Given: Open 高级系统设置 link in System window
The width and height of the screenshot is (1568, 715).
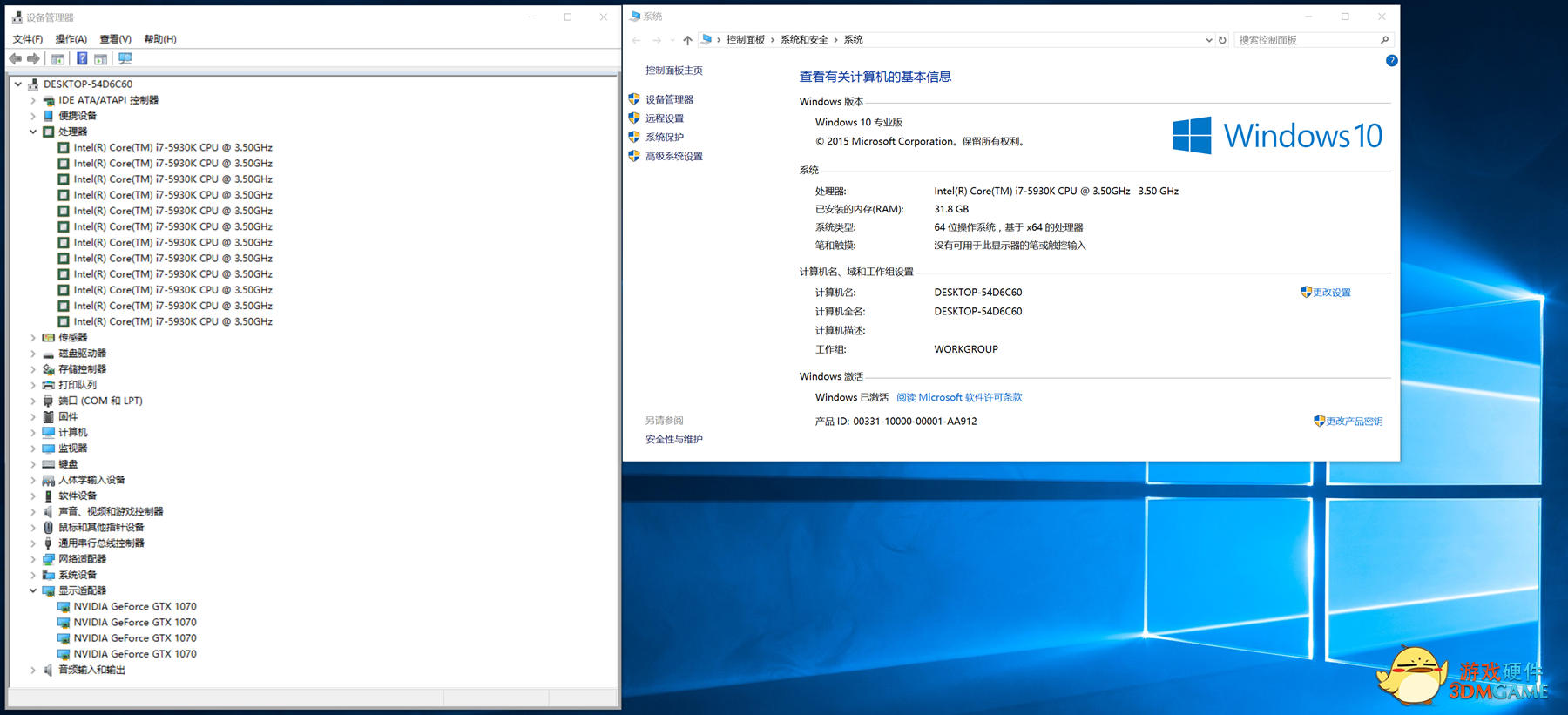Looking at the screenshot, I should tap(674, 157).
